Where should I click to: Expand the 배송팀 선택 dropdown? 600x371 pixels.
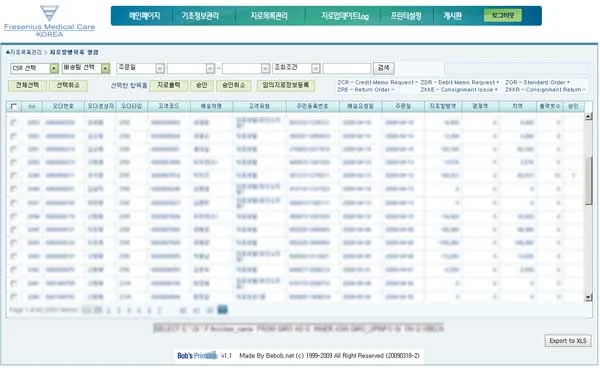pyautogui.click(x=106, y=68)
